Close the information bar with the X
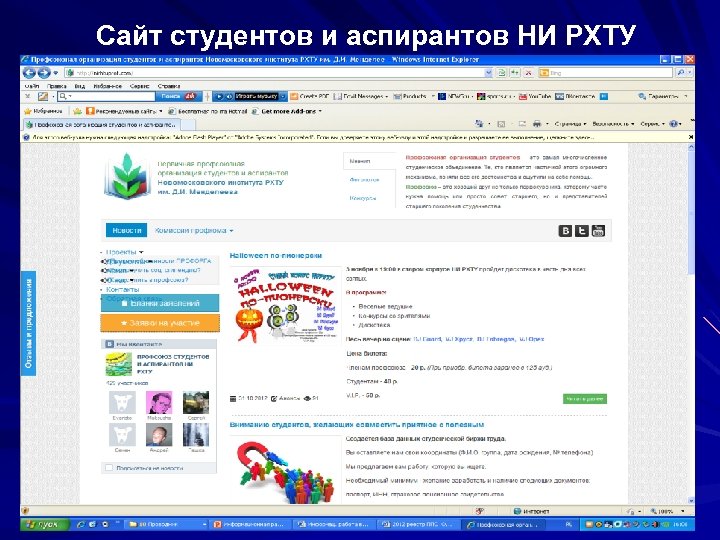720x540 pixels. tap(690, 137)
